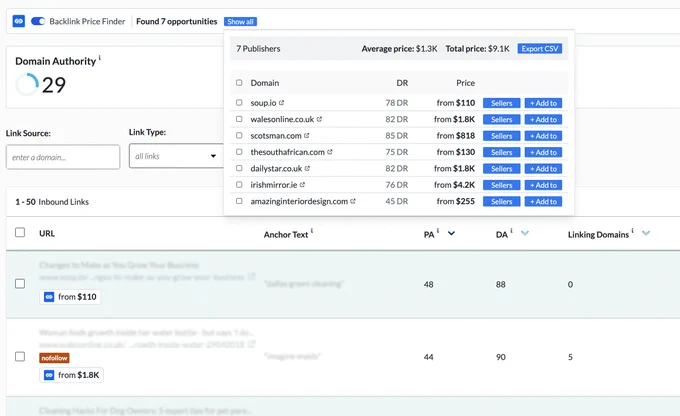Tick the checkbox for irishmirror.ie
This screenshot has height=416, width=680.
pyautogui.click(x=239, y=185)
